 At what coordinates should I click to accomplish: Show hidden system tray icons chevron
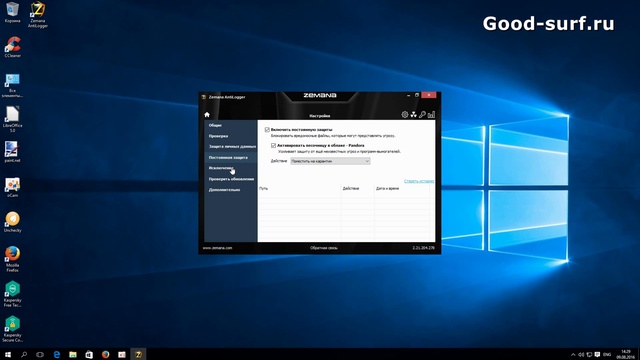573,355
